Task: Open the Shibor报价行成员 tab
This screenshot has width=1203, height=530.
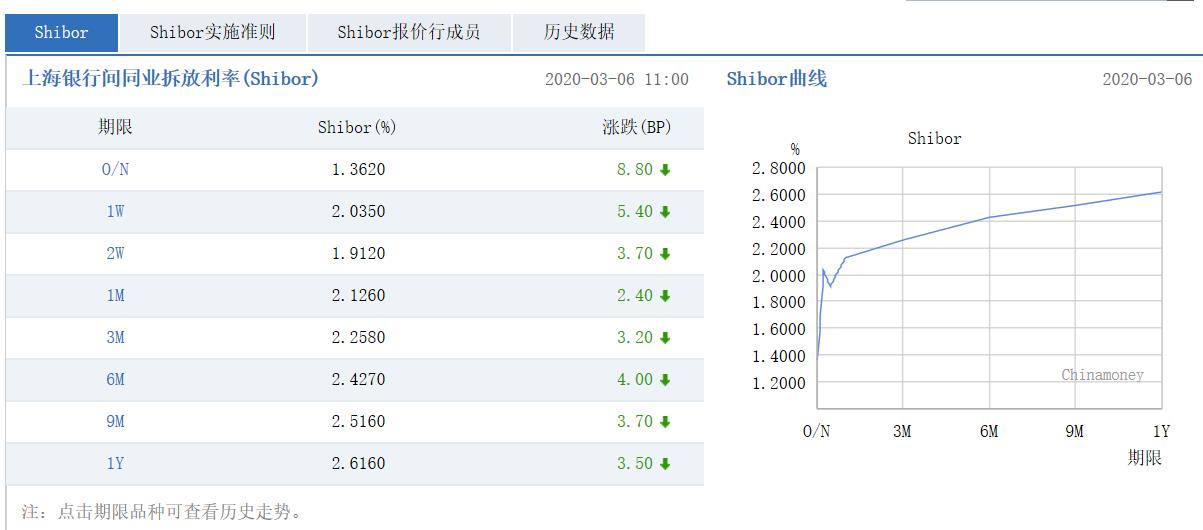Action: 408,33
